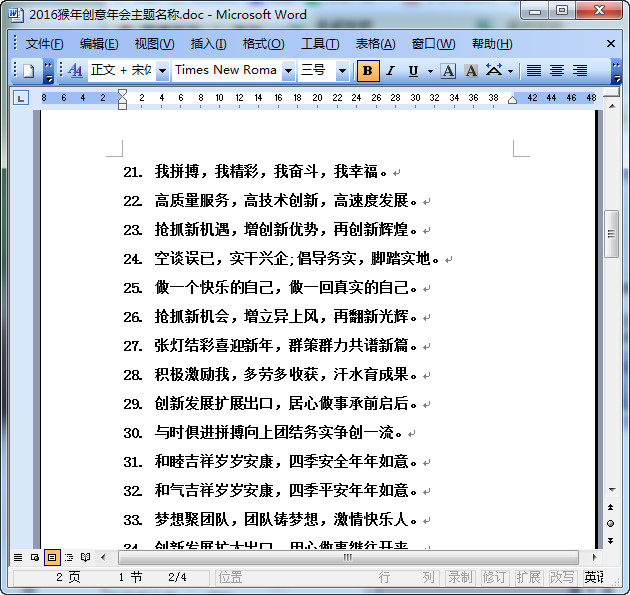Switch to Reading Layout view icon
630x595 pixels.
click(x=86, y=557)
